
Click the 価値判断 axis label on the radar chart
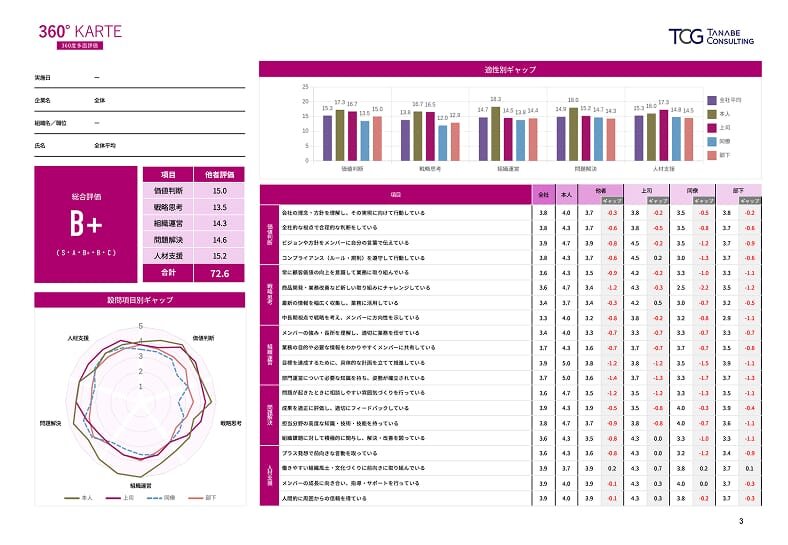point(204,338)
